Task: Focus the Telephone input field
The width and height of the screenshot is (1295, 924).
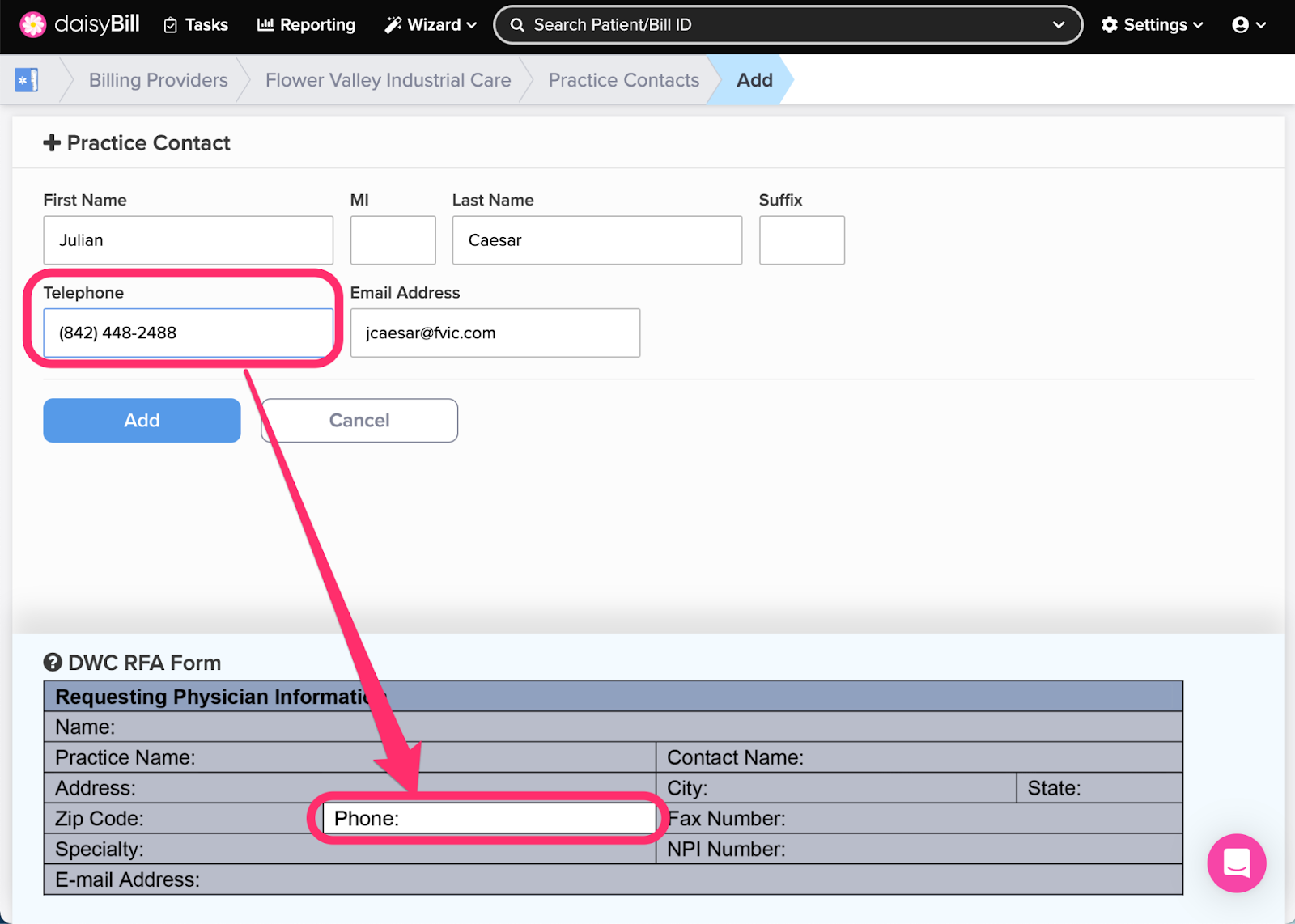Action: click(x=188, y=333)
